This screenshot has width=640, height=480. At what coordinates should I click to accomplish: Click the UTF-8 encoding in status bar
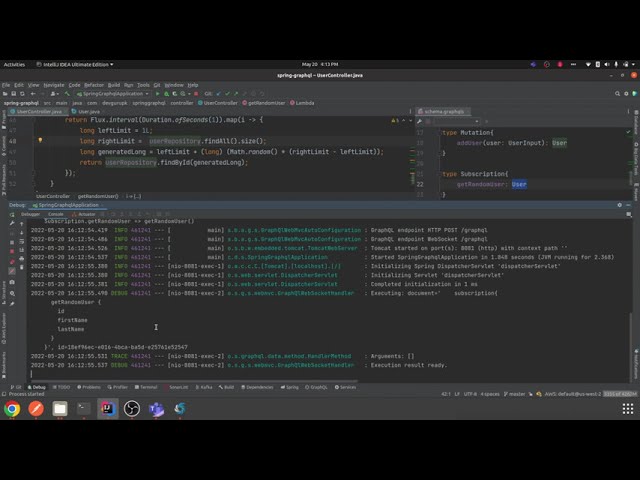470,394
